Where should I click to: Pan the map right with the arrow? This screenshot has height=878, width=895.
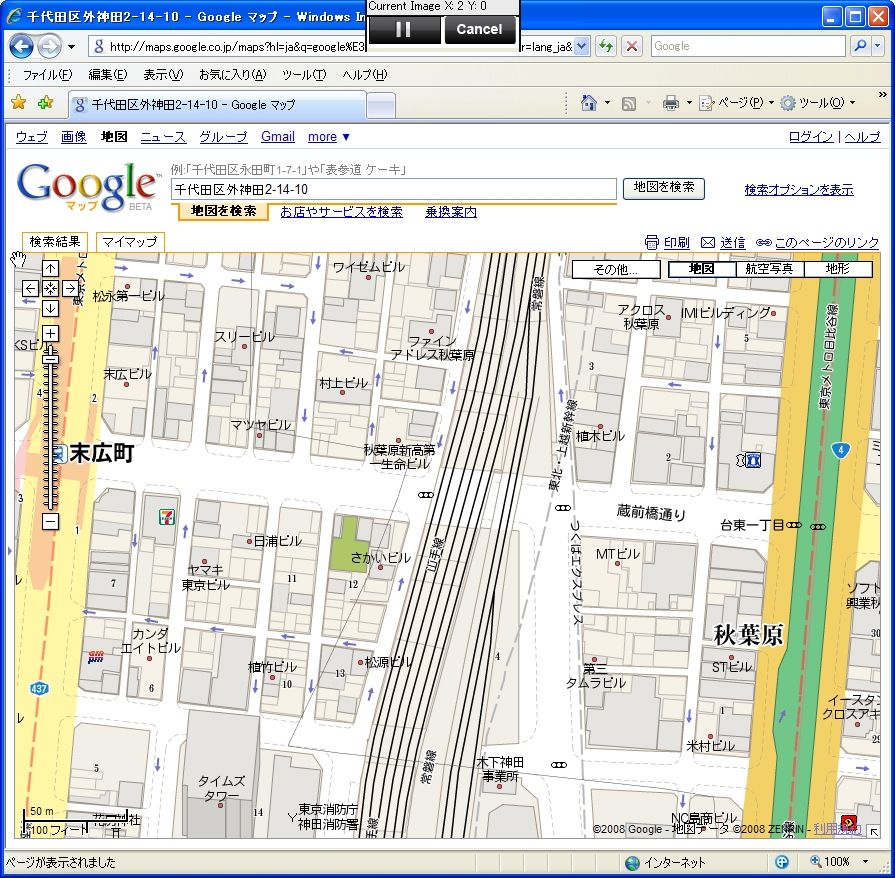[x=70, y=288]
